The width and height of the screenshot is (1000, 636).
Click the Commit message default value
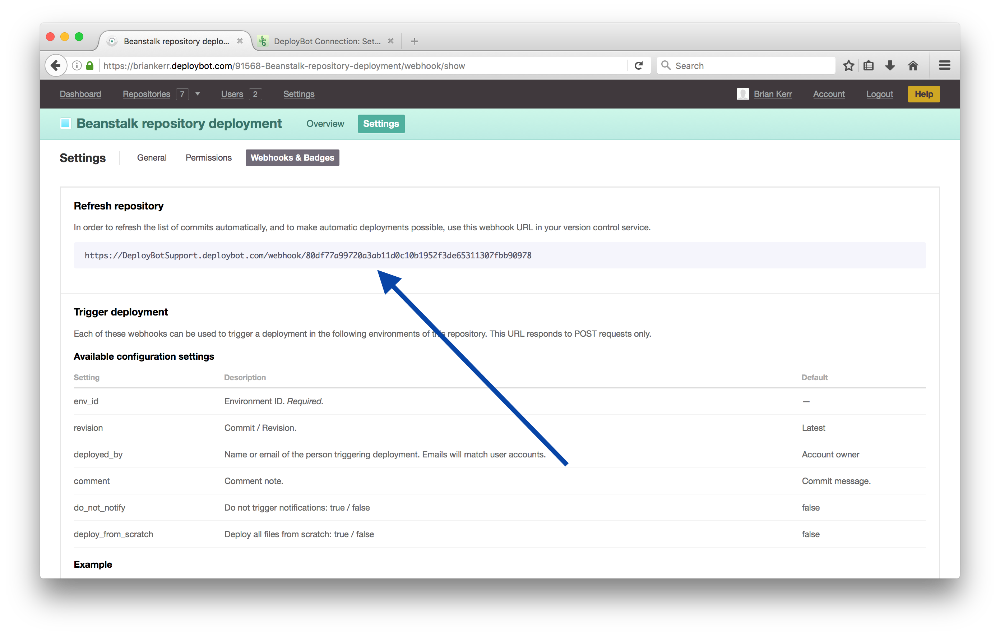point(836,481)
